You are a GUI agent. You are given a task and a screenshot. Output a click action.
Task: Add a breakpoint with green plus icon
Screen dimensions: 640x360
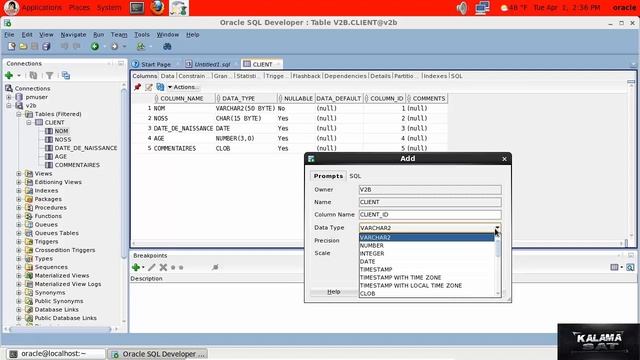coord(136,267)
